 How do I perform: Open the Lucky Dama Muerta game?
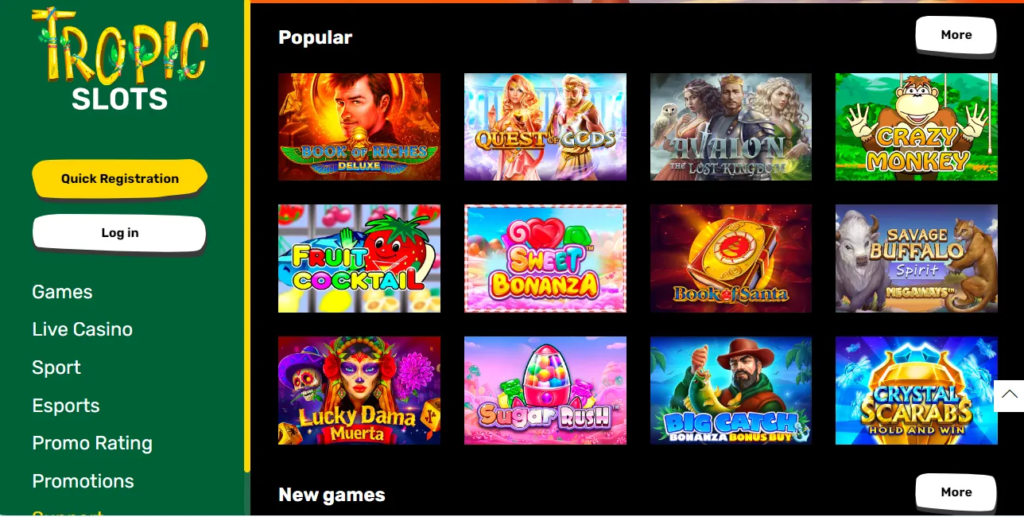[359, 390]
